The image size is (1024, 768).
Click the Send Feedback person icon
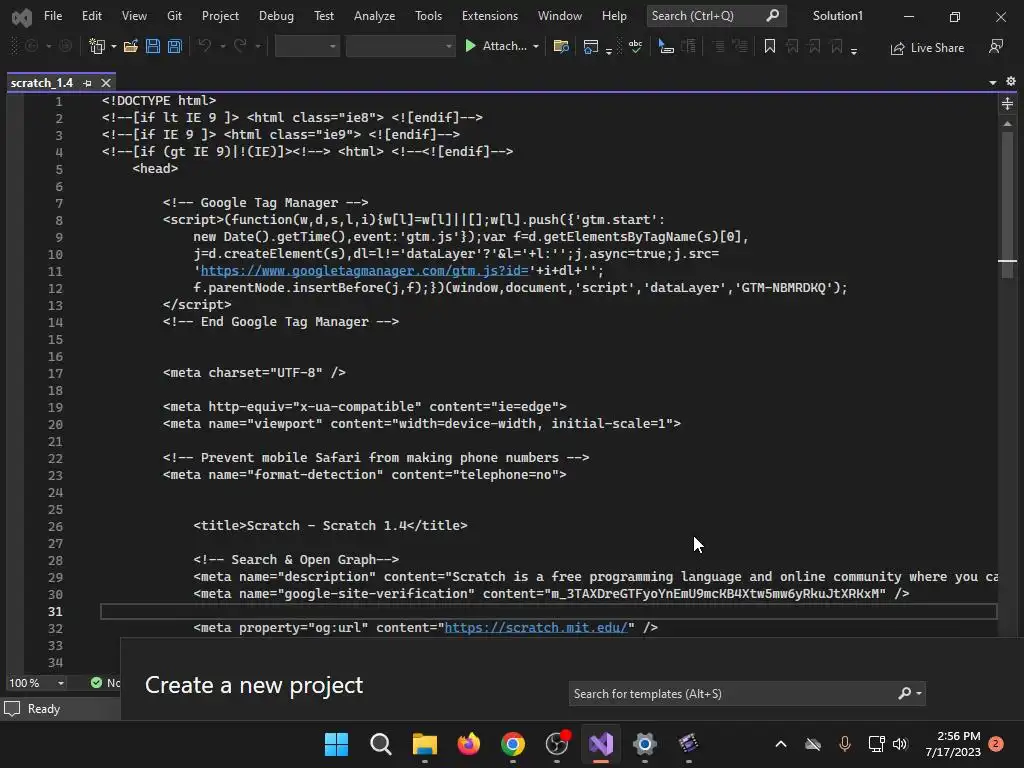[x=996, y=46]
